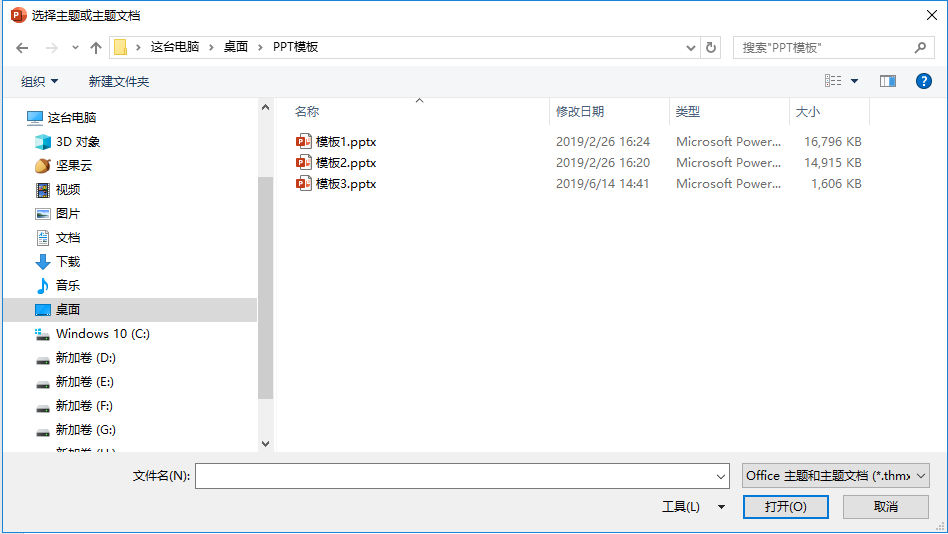Open recent locations dropdown arrow
This screenshot has width=948, height=534.
tap(75, 48)
